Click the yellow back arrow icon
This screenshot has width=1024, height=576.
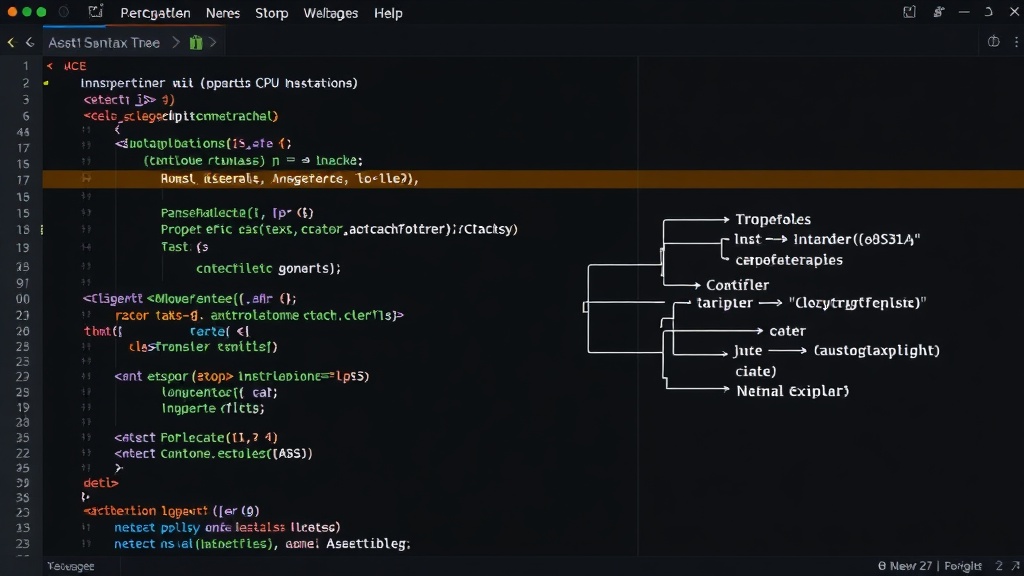(x=11, y=42)
